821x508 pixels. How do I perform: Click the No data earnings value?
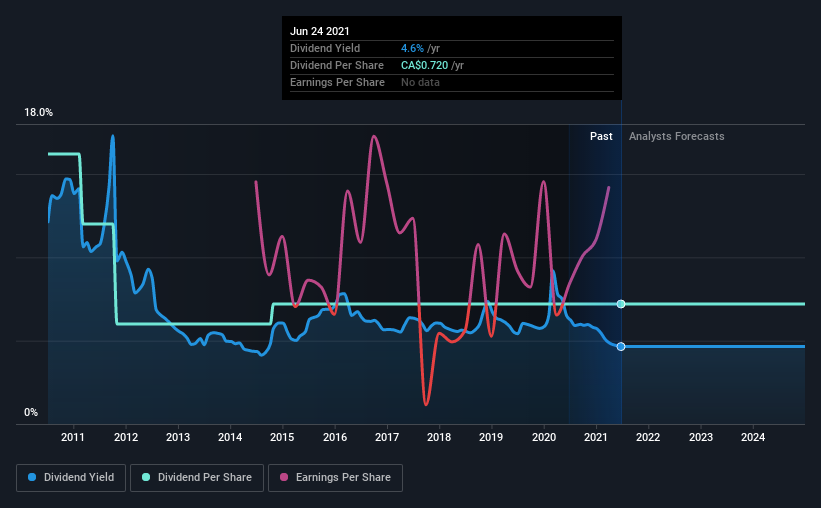[420, 82]
